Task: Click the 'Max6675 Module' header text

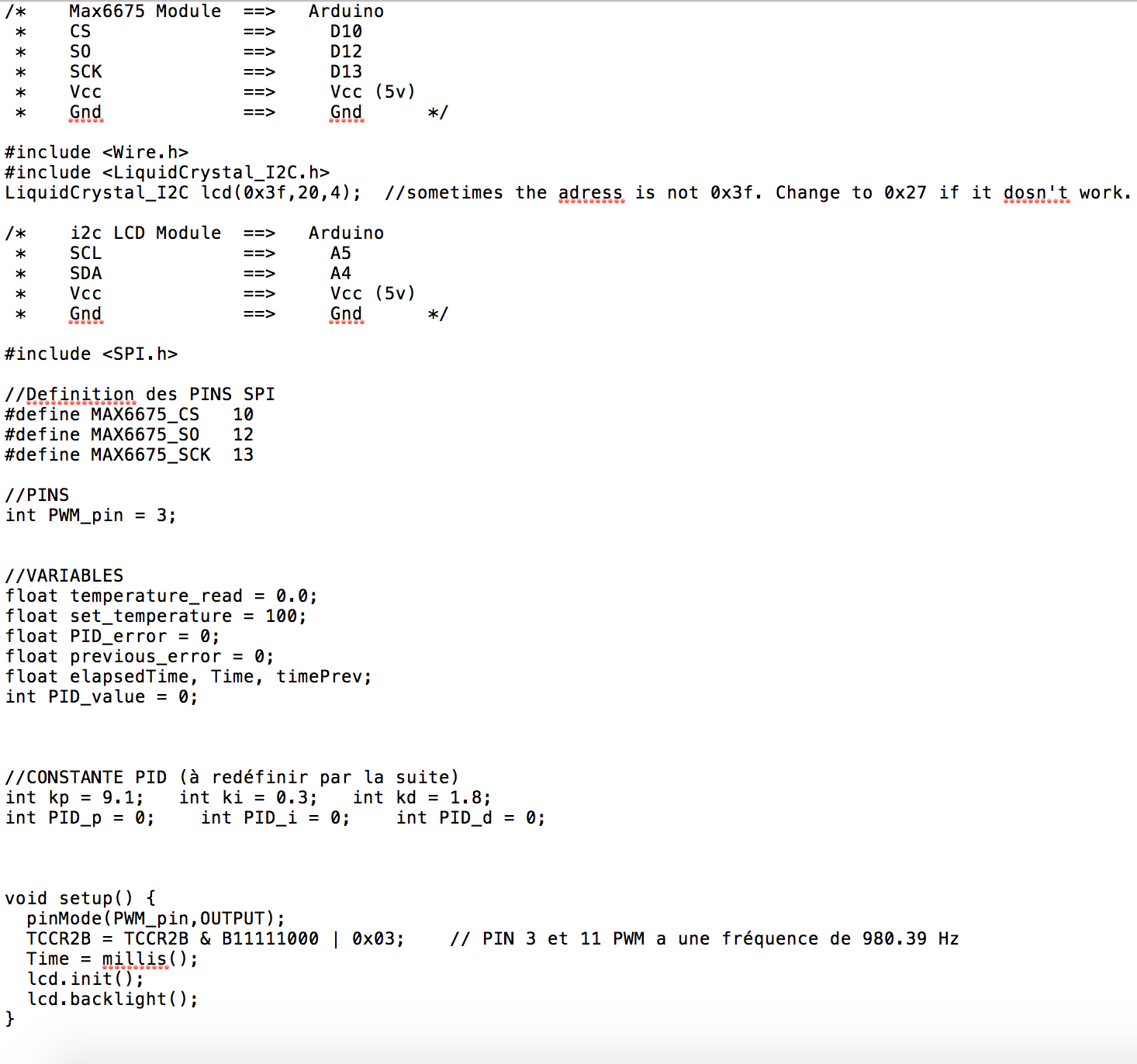Action: tap(144, 12)
